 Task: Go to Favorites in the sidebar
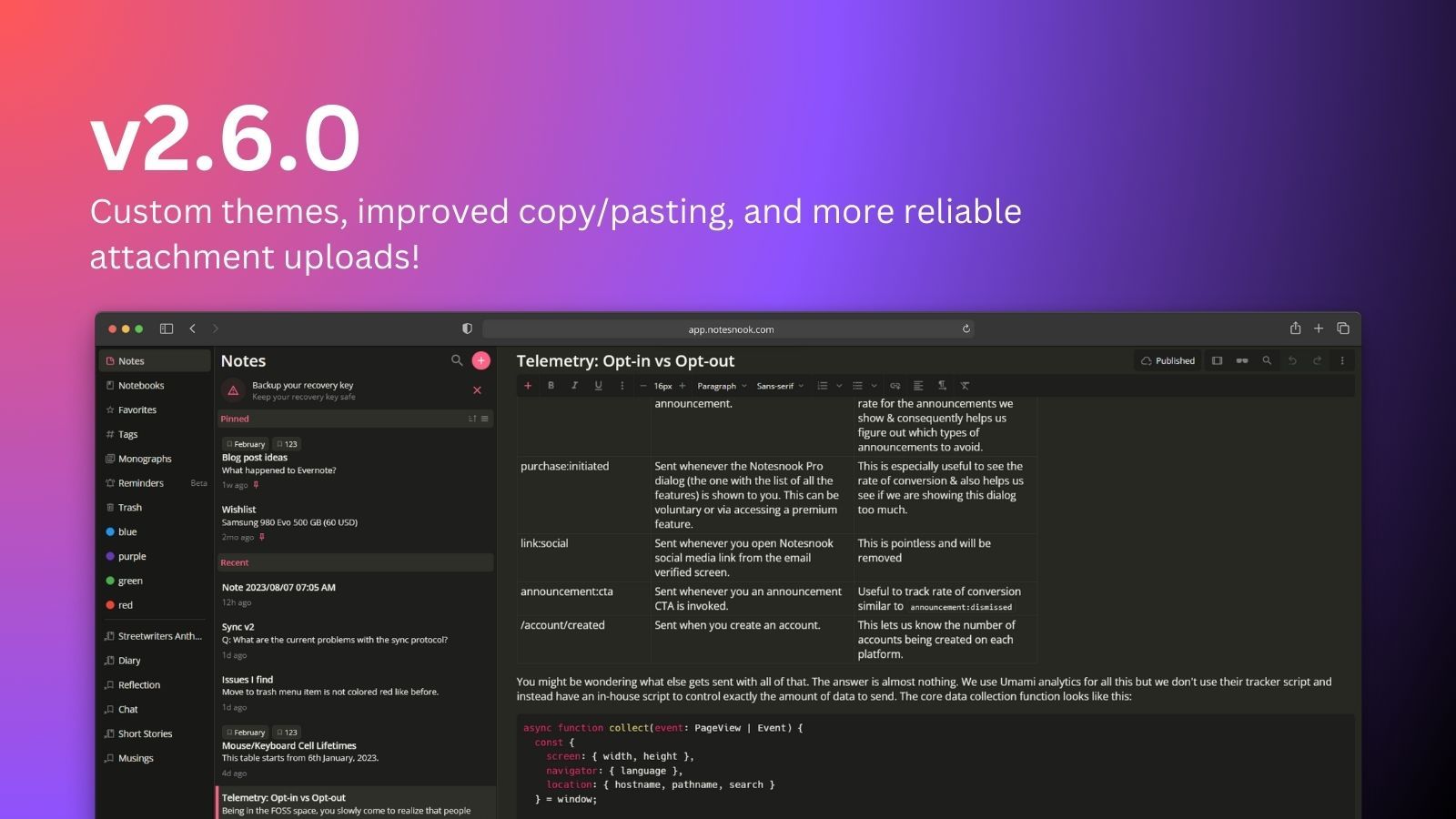click(x=137, y=410)
